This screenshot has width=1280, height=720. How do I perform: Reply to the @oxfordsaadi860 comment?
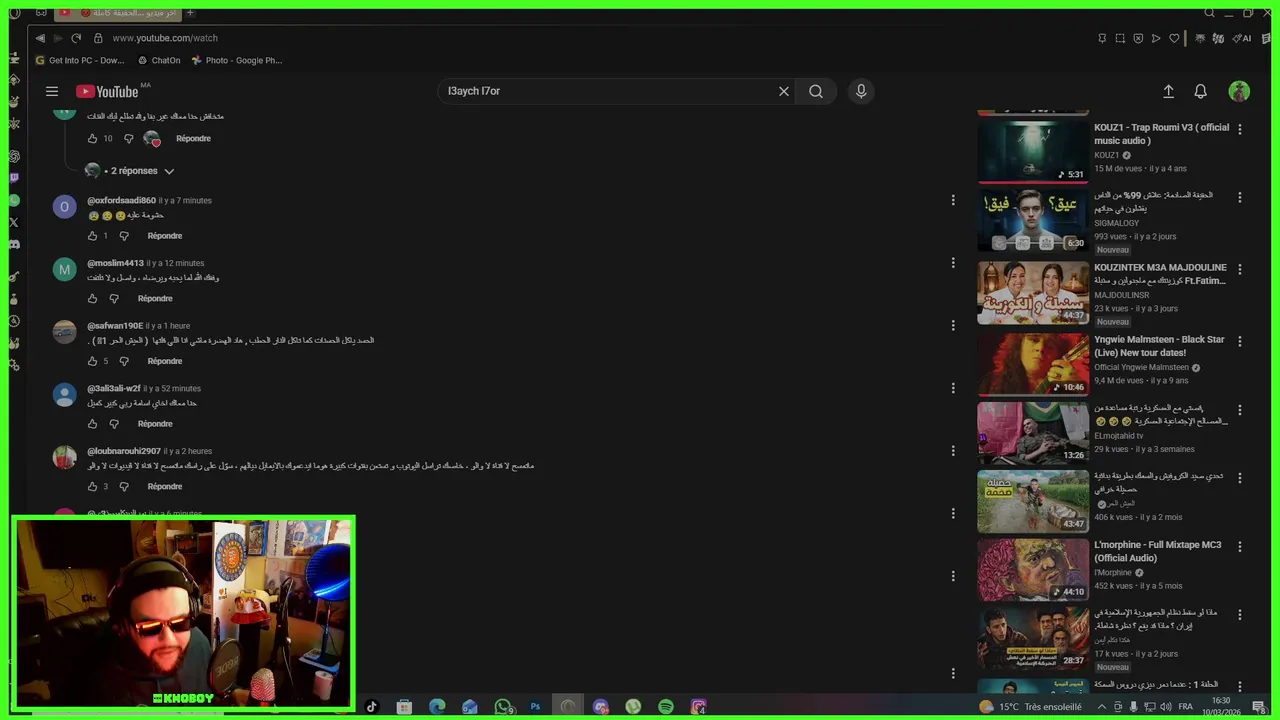click(165, 236)
